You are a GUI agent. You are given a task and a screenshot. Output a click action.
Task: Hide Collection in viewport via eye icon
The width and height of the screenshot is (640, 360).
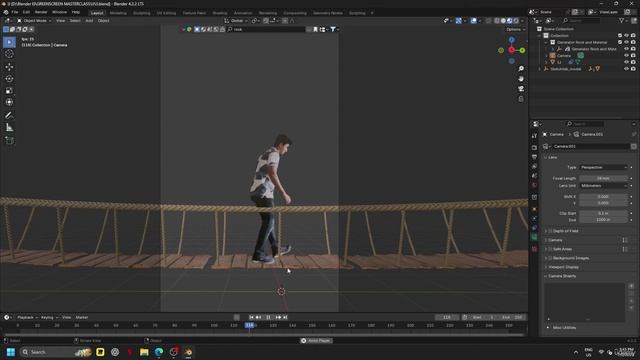627,36
